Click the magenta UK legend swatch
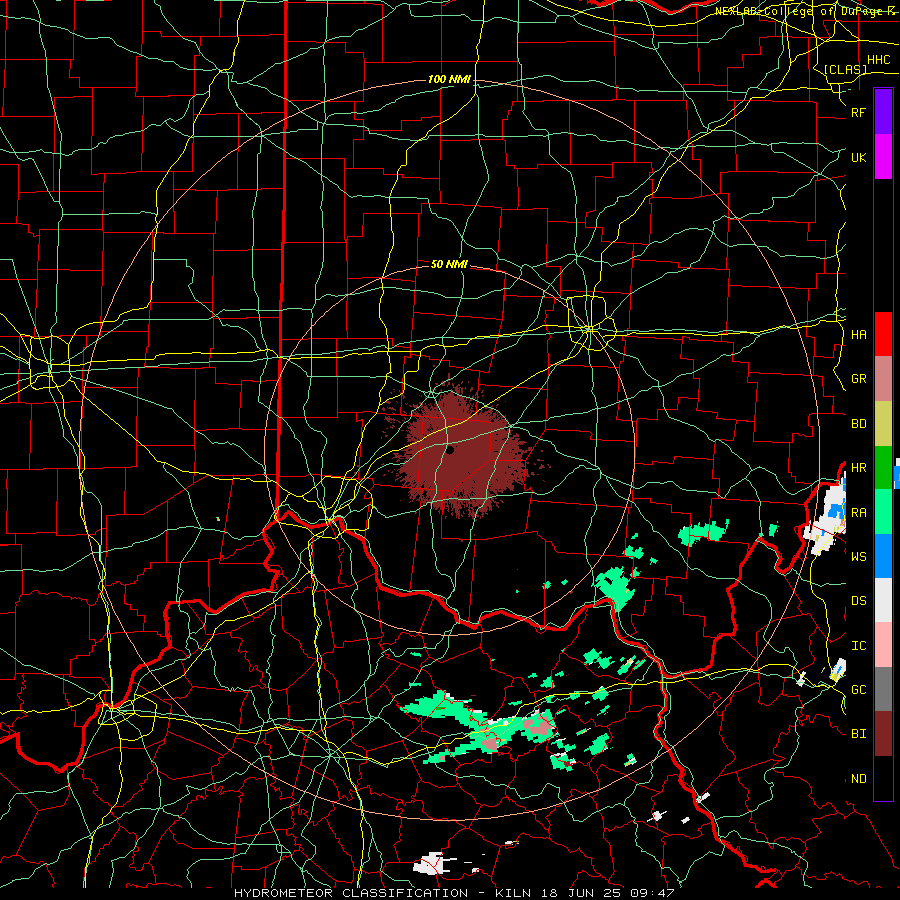 (x=883, y=157)
